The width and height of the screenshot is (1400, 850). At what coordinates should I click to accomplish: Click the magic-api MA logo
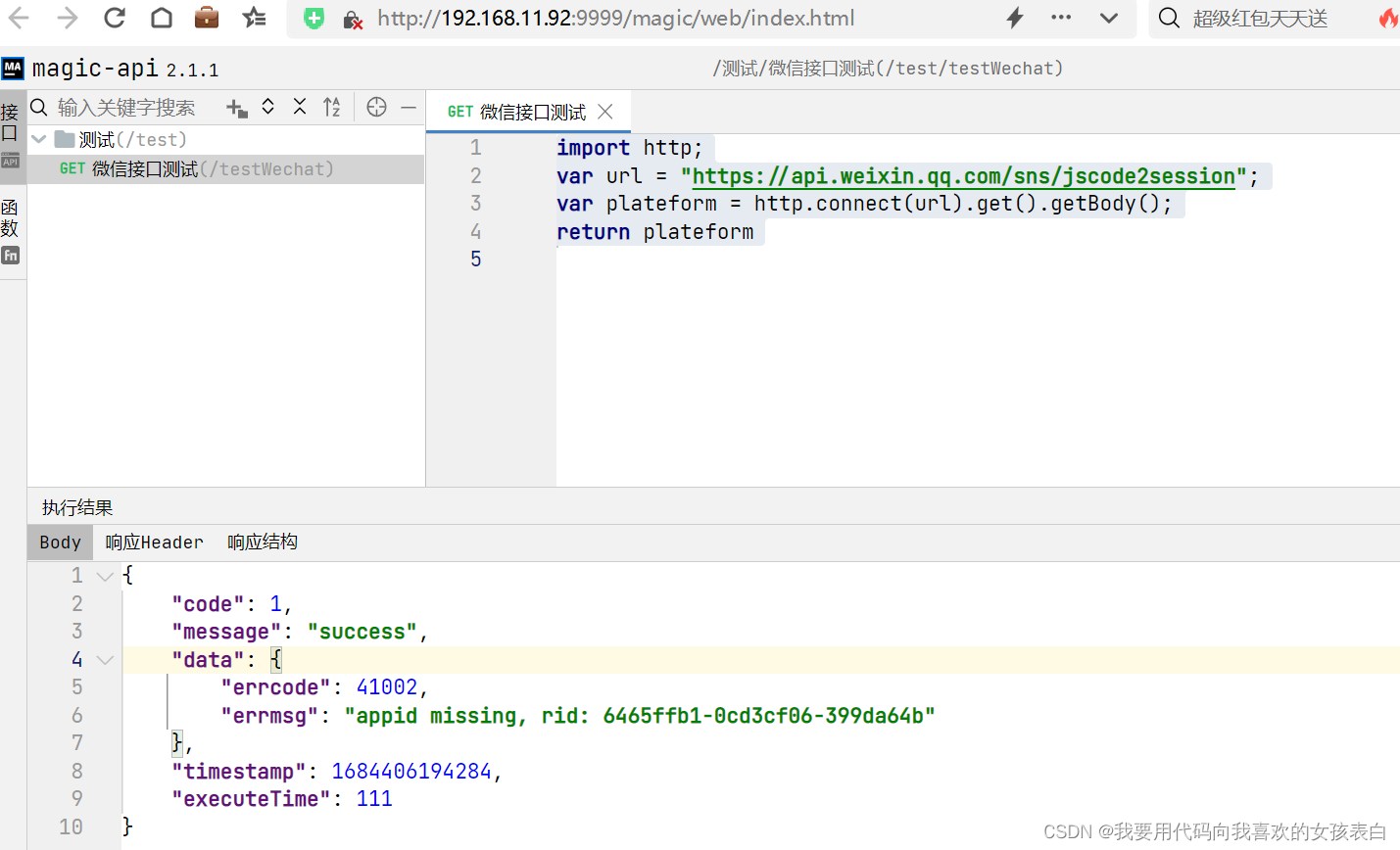[x=13, y=68]
